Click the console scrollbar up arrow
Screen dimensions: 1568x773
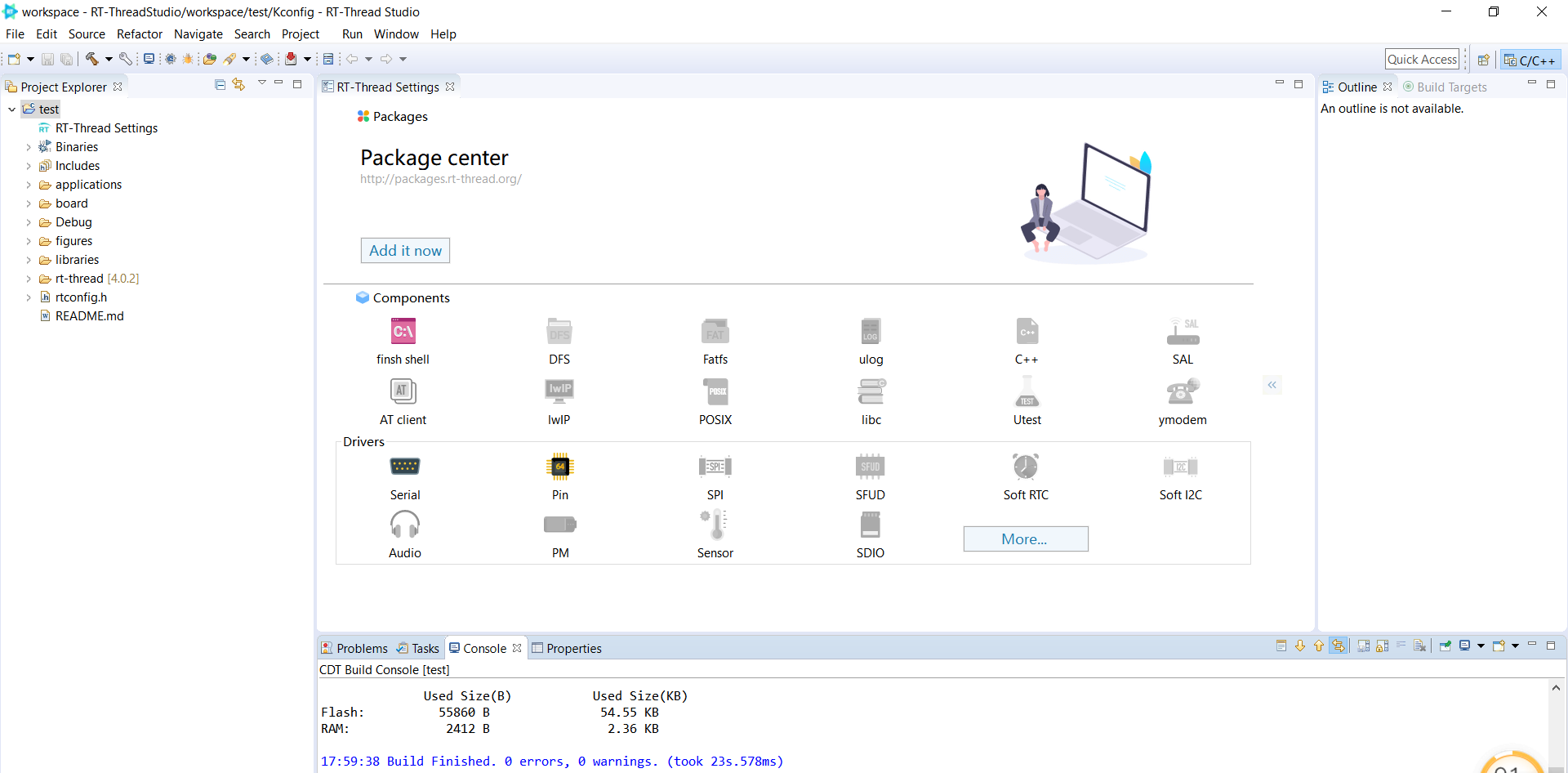1557,688
